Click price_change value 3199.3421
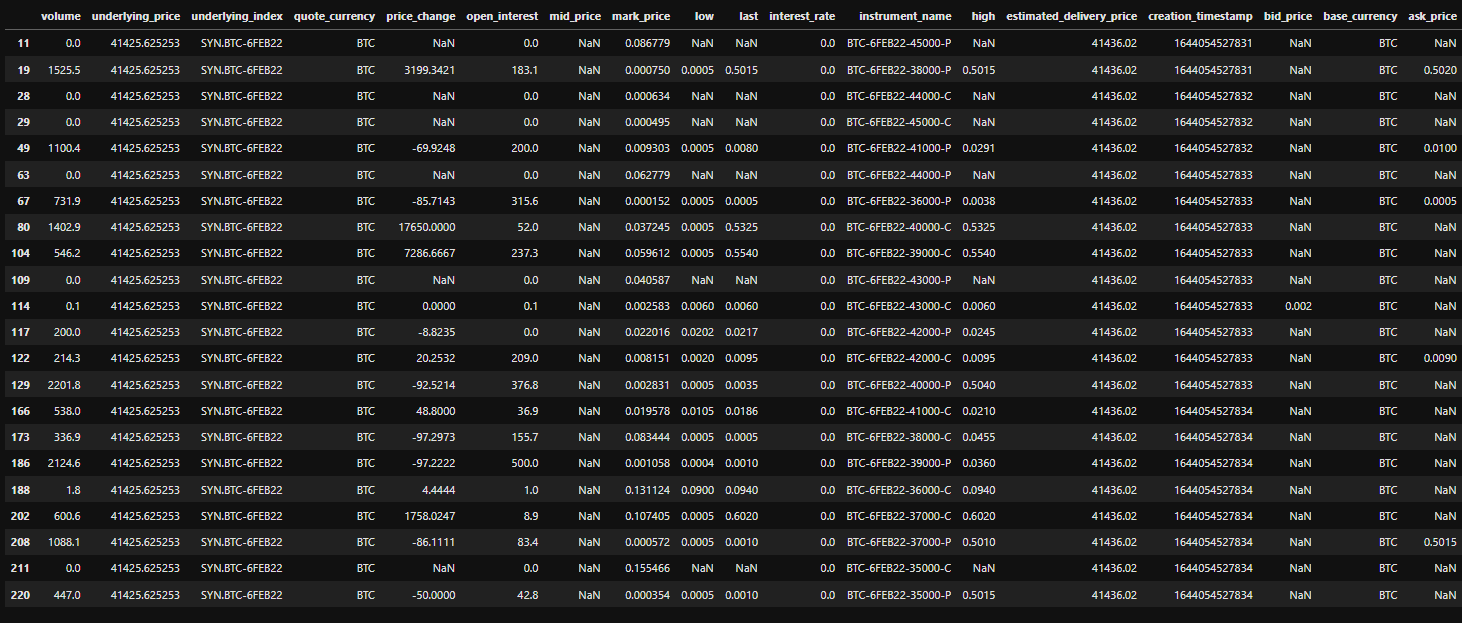 [x=430, y=70]
